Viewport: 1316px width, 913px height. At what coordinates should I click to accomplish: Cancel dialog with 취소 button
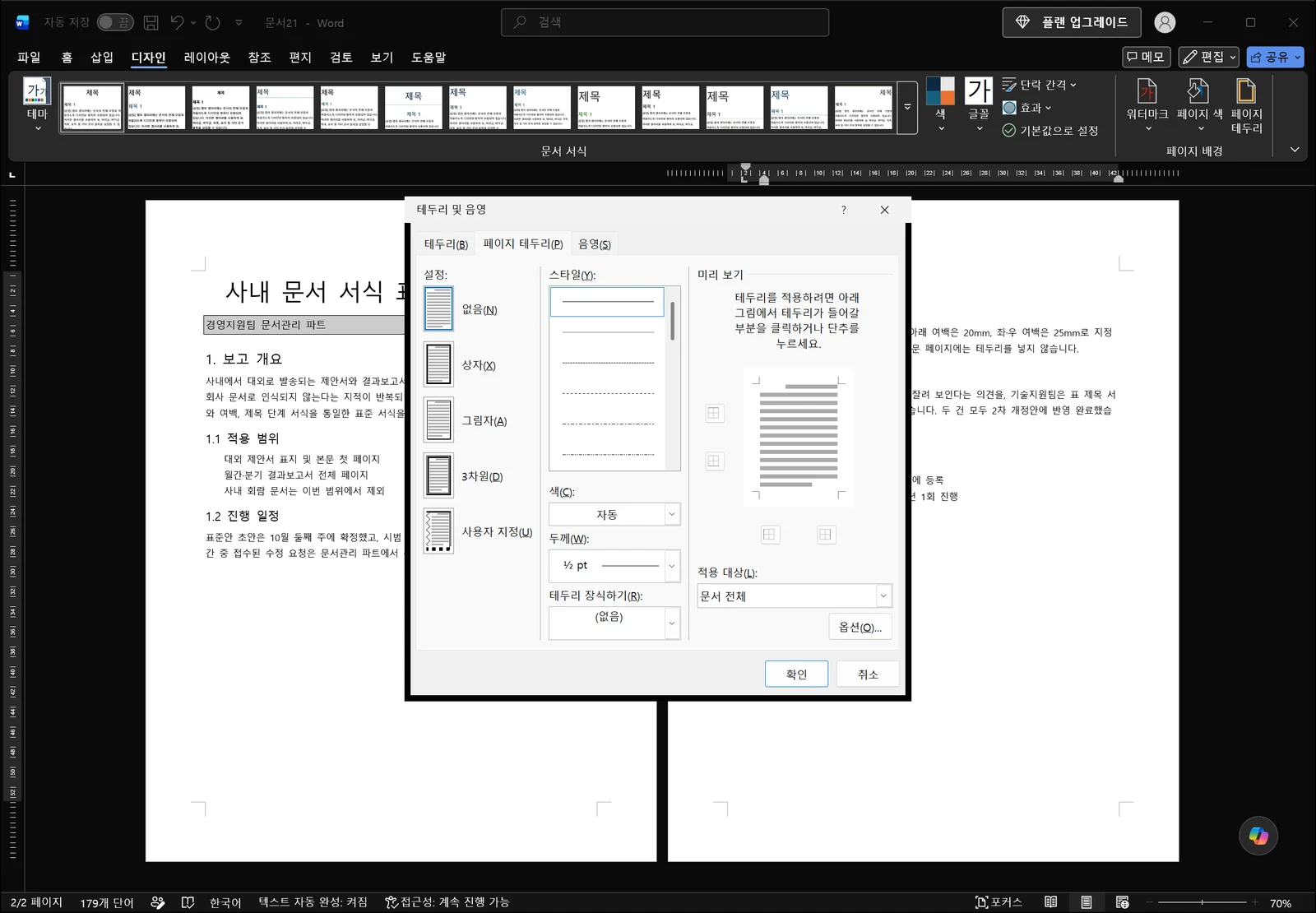(x=868, y=674)
